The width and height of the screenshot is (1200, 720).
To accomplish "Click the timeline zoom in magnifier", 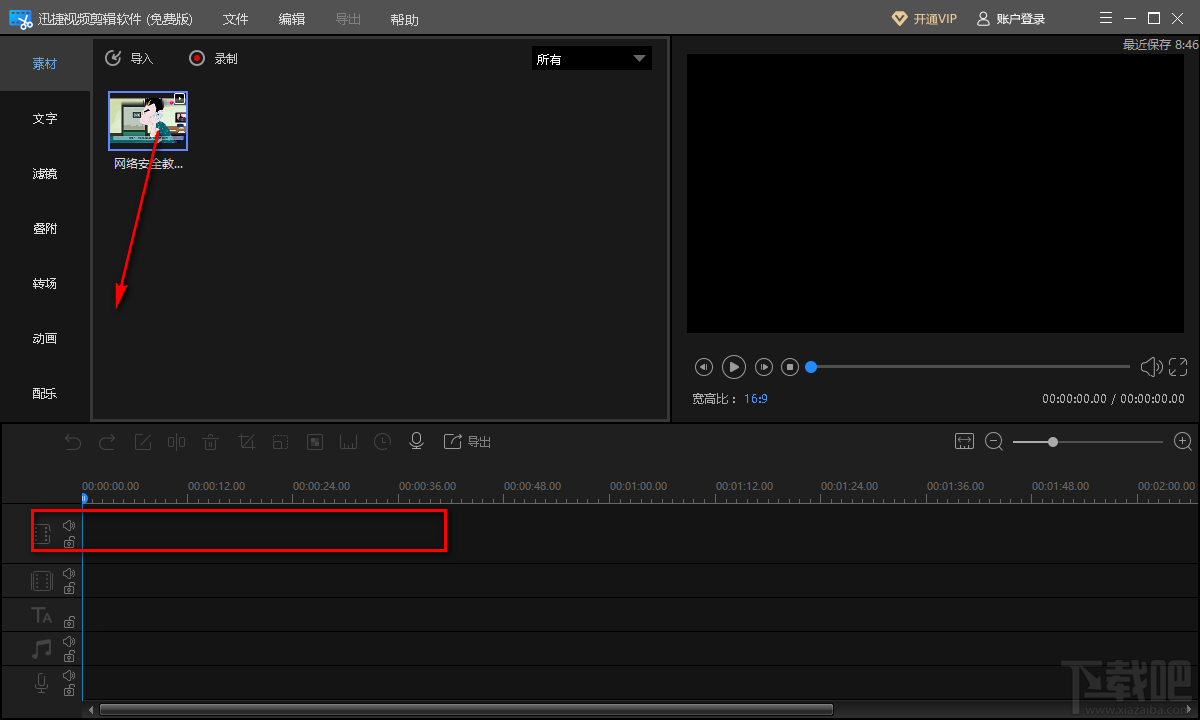I will (x=1183, y=441).
